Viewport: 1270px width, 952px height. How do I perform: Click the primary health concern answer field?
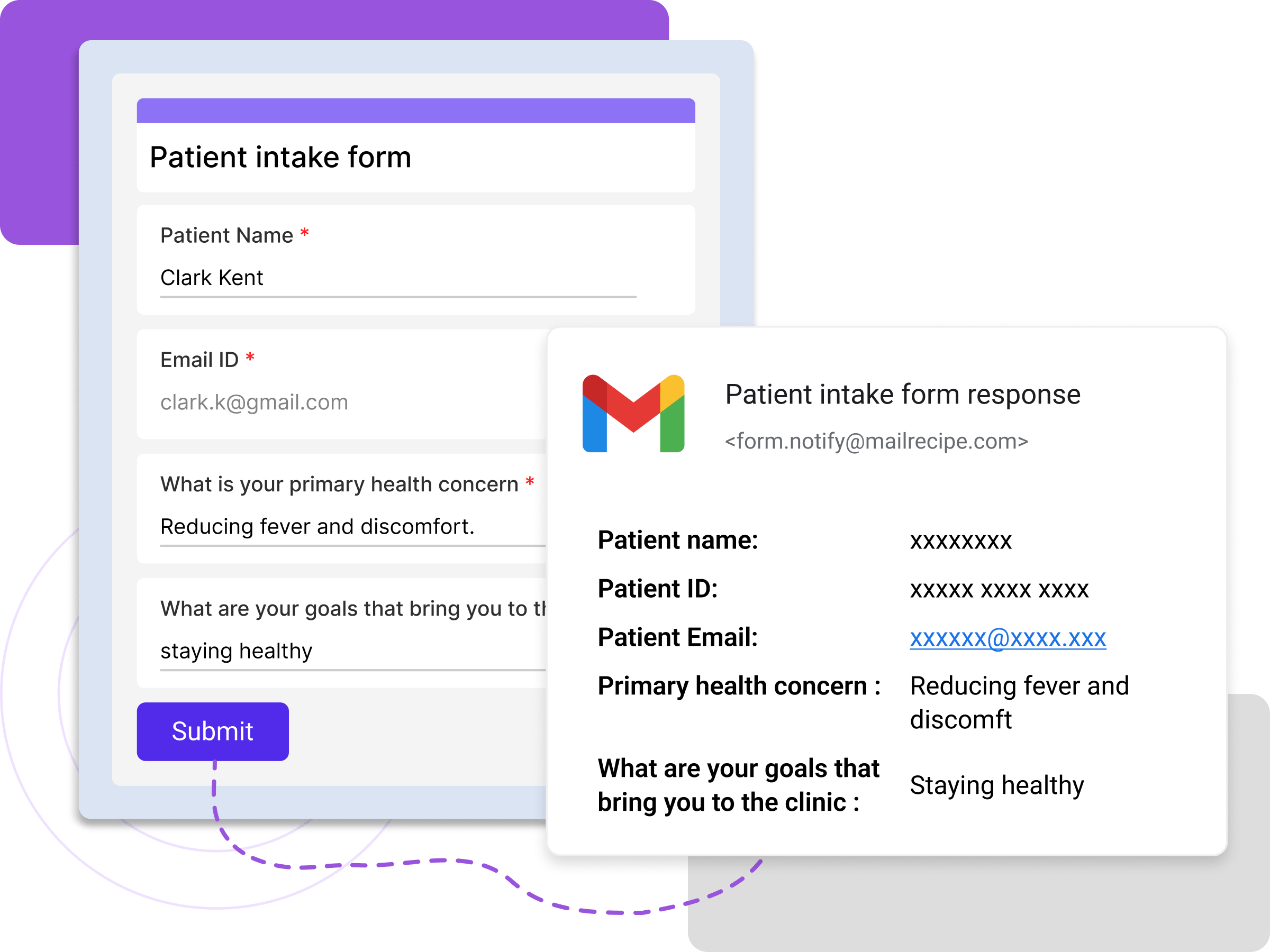click(350, 527)
